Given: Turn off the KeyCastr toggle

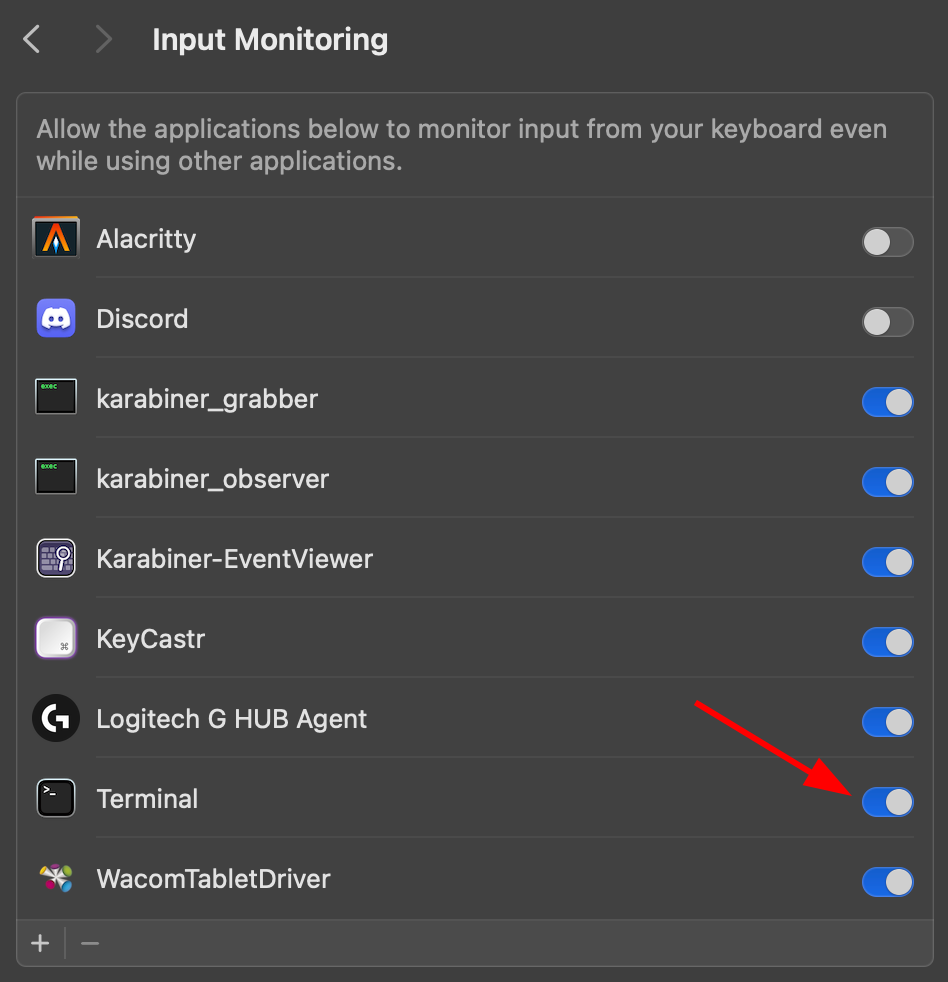Looking at the screenshot, I should (887, 642).
